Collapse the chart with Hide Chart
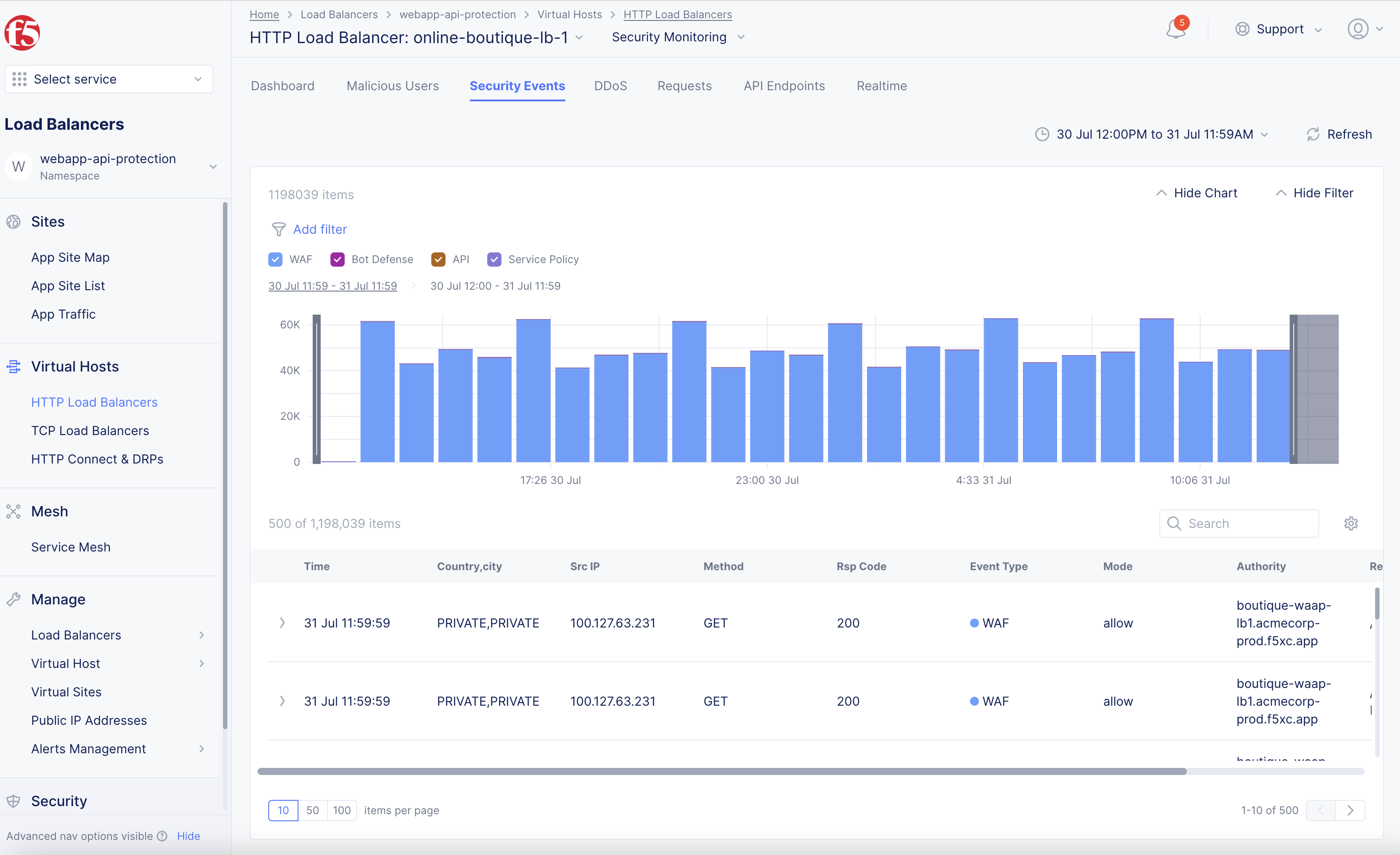 [1197, 193]
